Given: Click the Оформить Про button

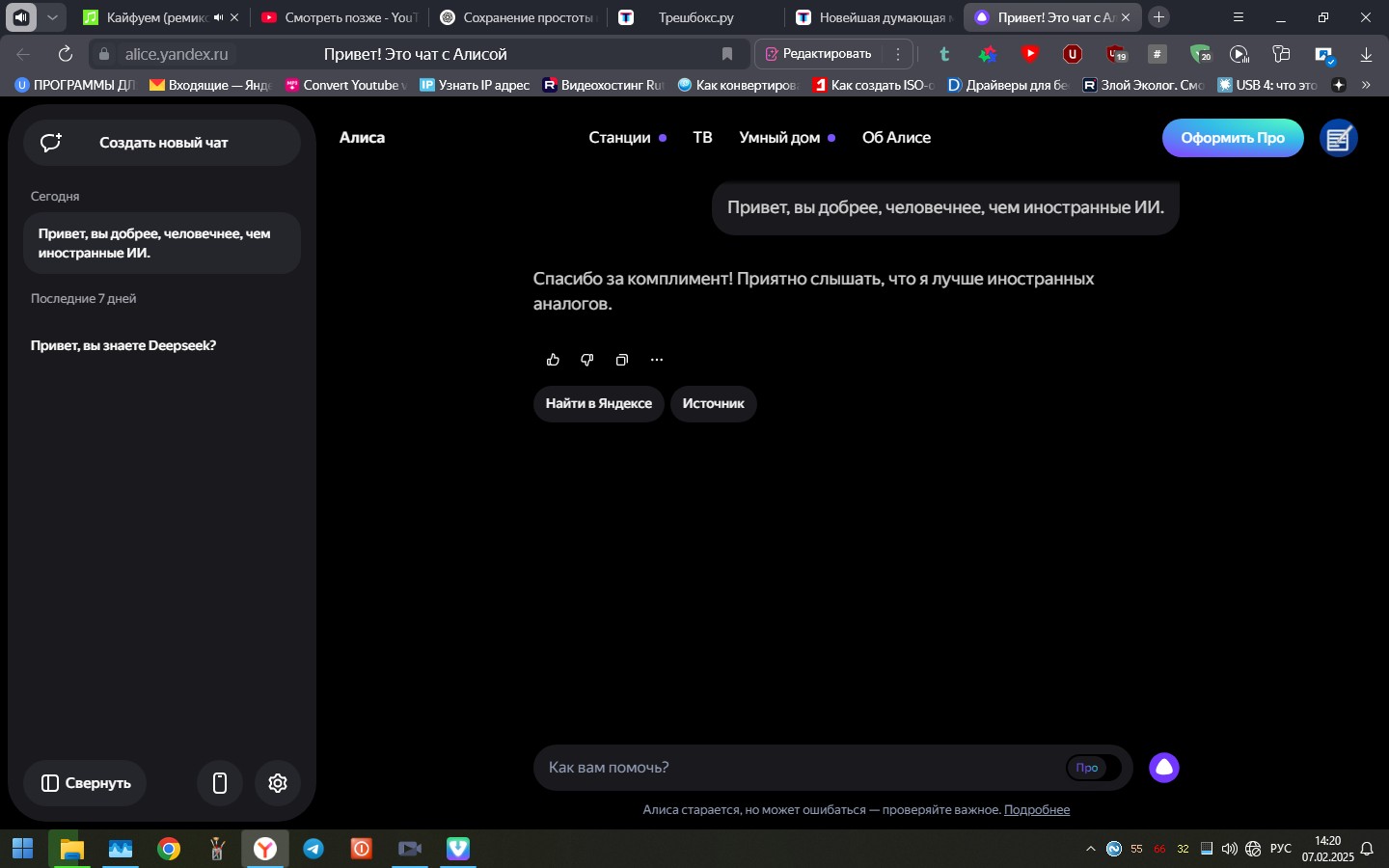Looking at the screenshot, I should tap(1233, 138).
